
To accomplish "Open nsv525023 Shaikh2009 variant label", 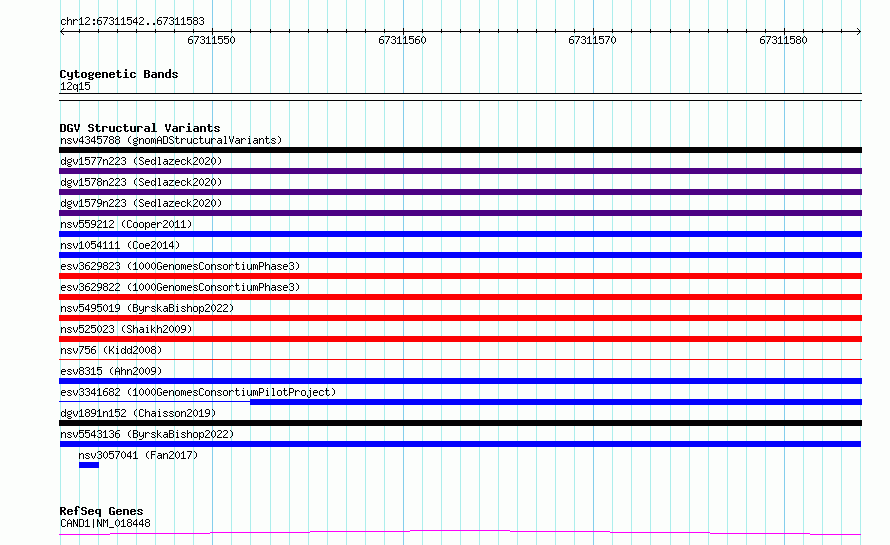I will pyautogui.click(x=126, y=329).
